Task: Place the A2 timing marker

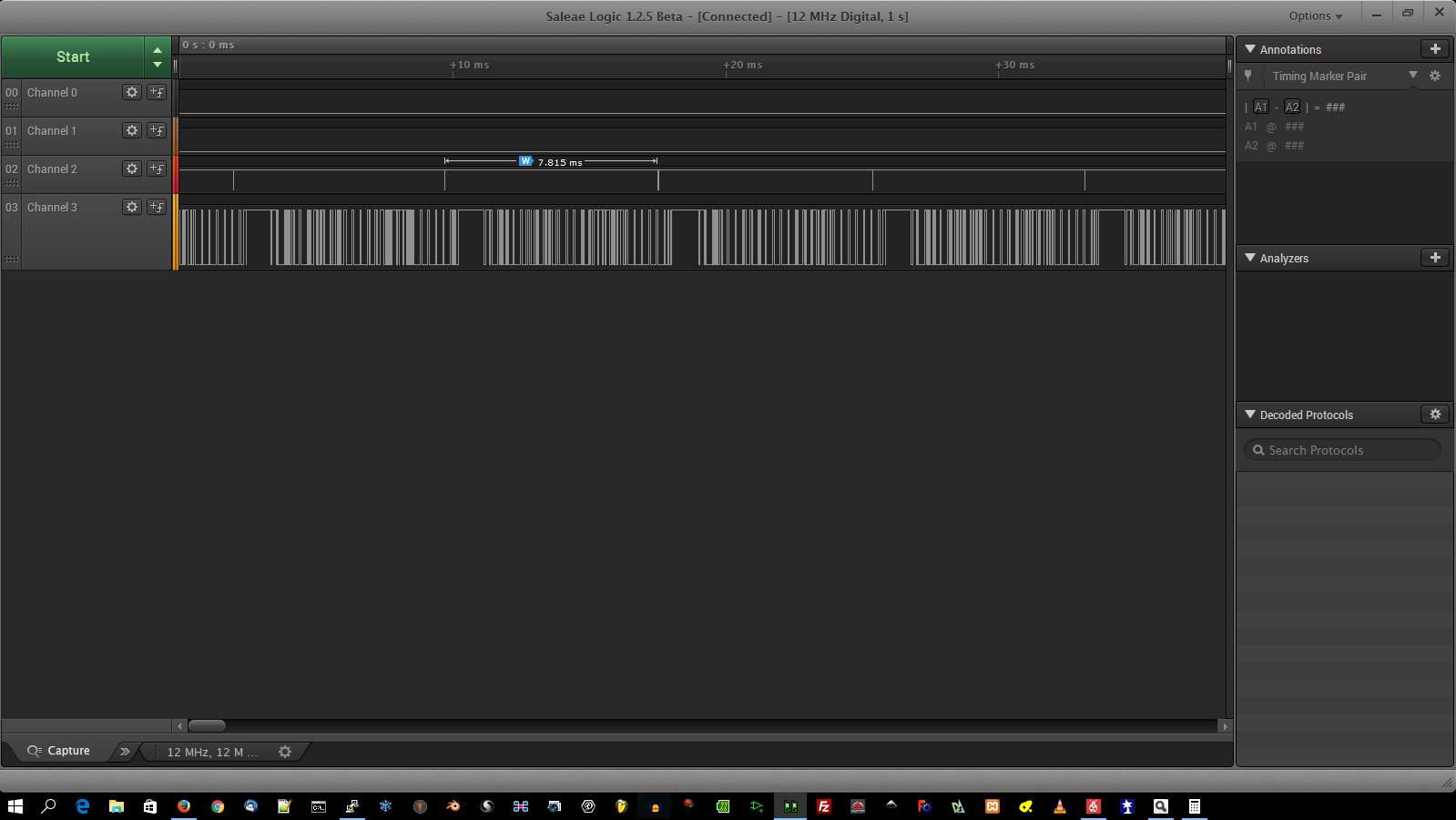Action: tap(1292, 107)
